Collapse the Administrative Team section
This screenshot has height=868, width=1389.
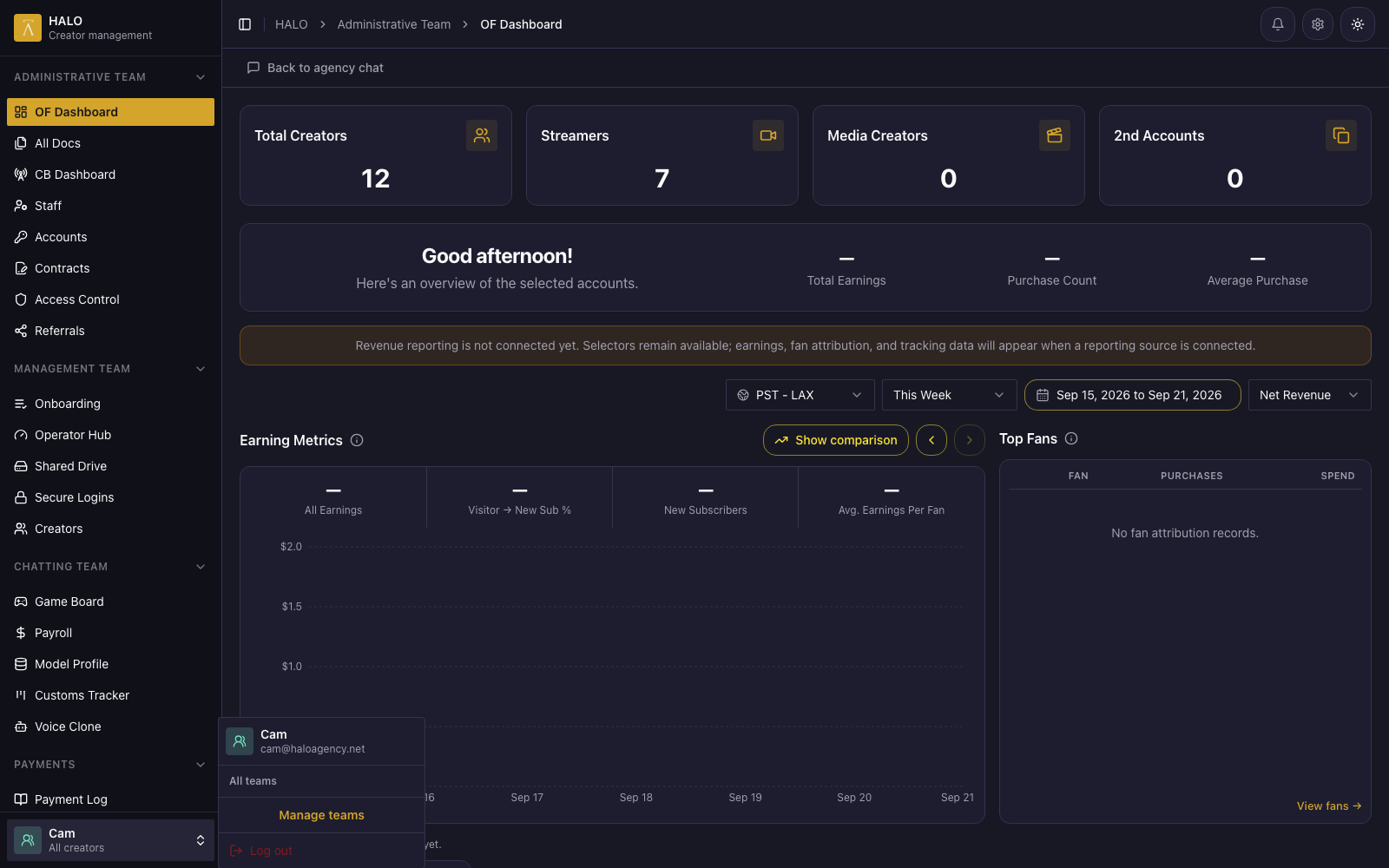pyautogui.click(x=201, y=77)
